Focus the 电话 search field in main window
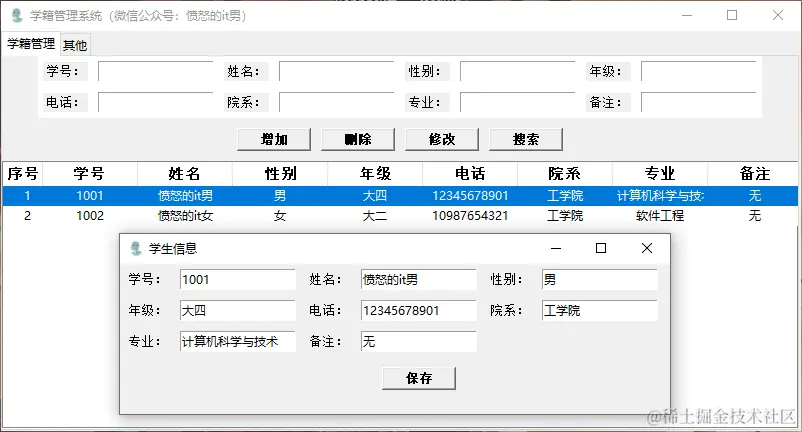Viewport: 802px width, 432px height. [155, 102]
